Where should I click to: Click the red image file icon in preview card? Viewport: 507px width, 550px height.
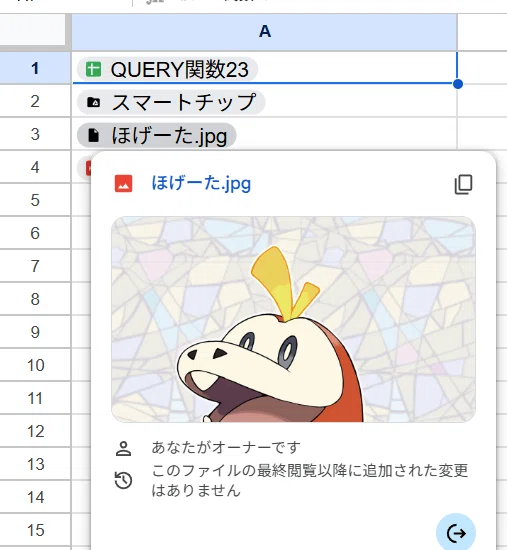point(124,183)
